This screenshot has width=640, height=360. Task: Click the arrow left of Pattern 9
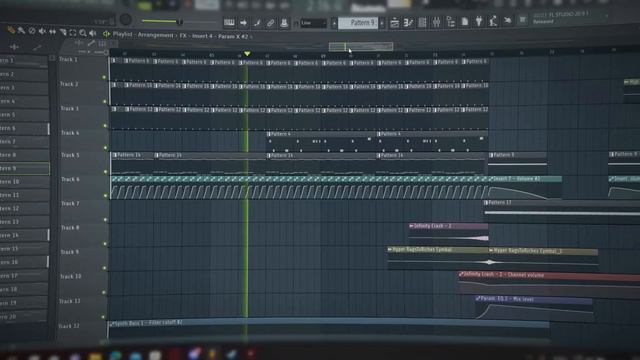click(334, 23)
